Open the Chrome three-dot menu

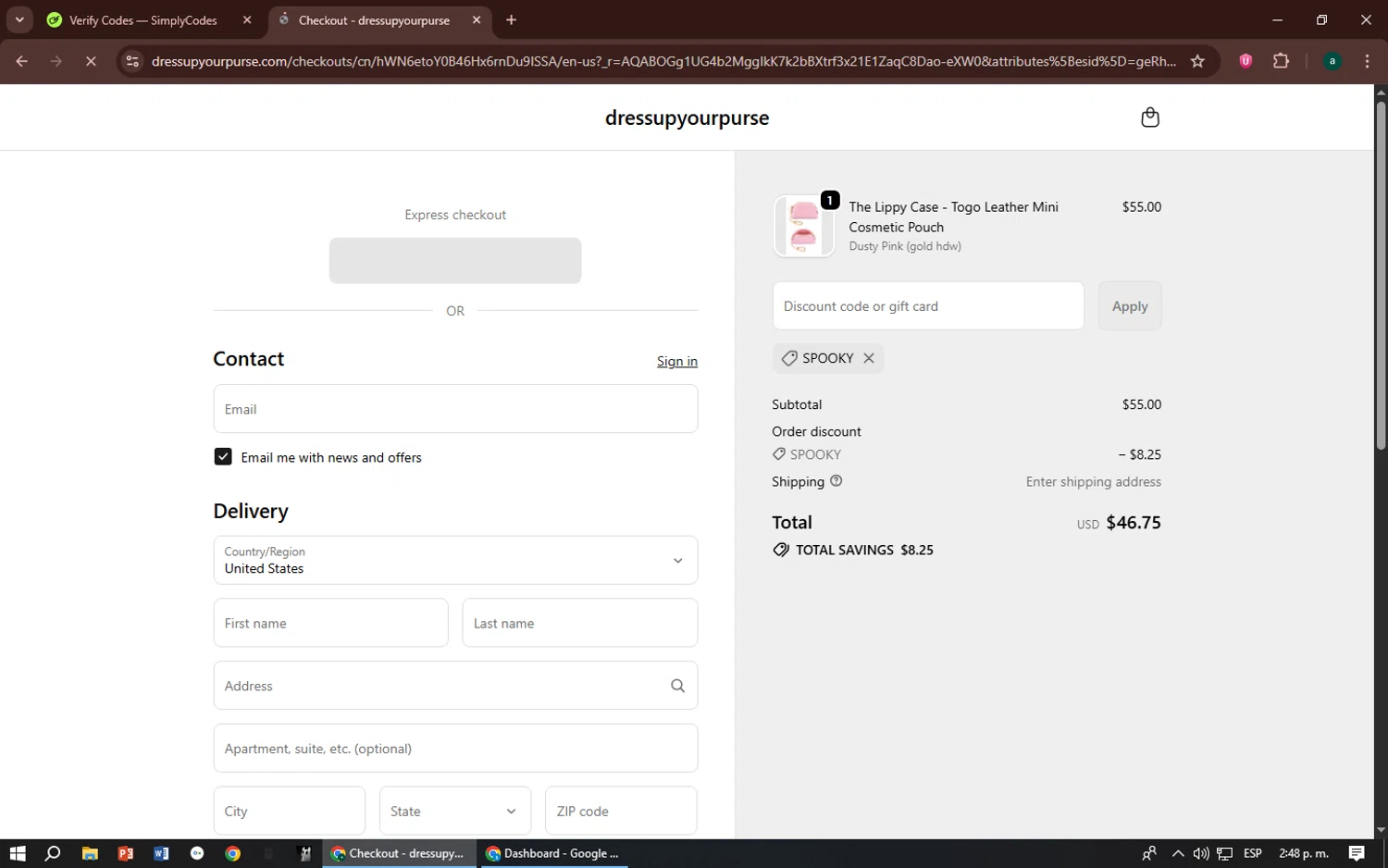pyautogui.click(x=1367, y=61)
